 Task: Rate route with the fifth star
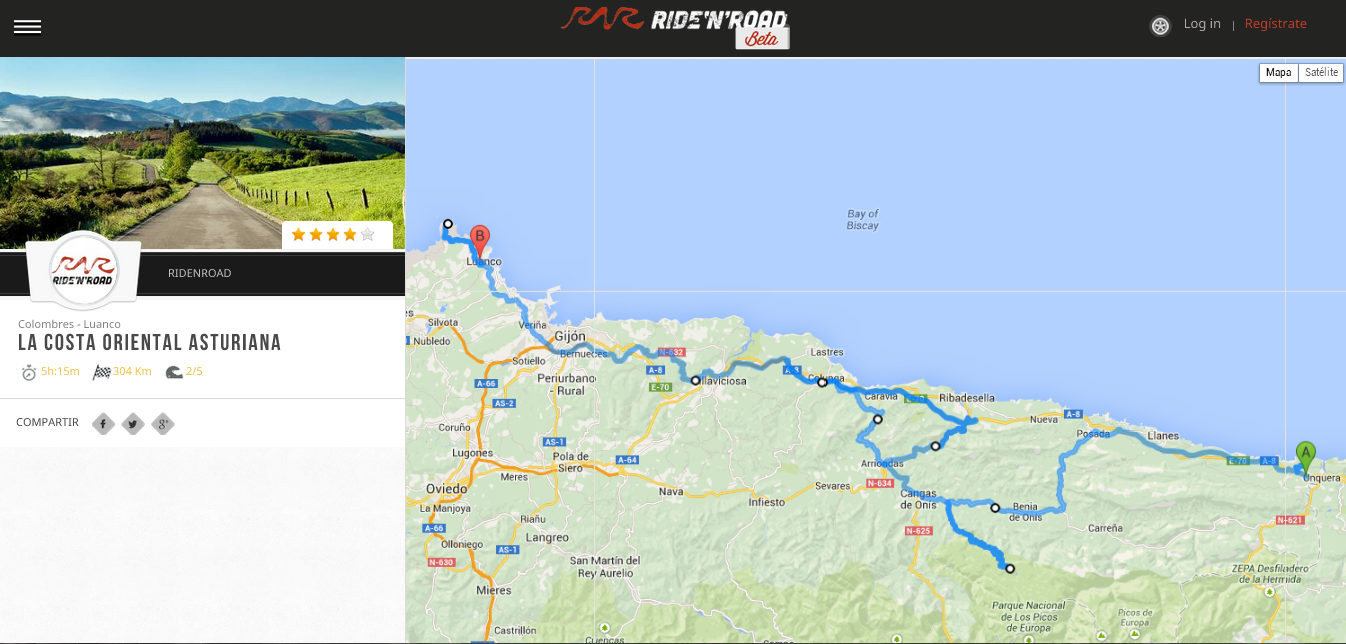367,235
